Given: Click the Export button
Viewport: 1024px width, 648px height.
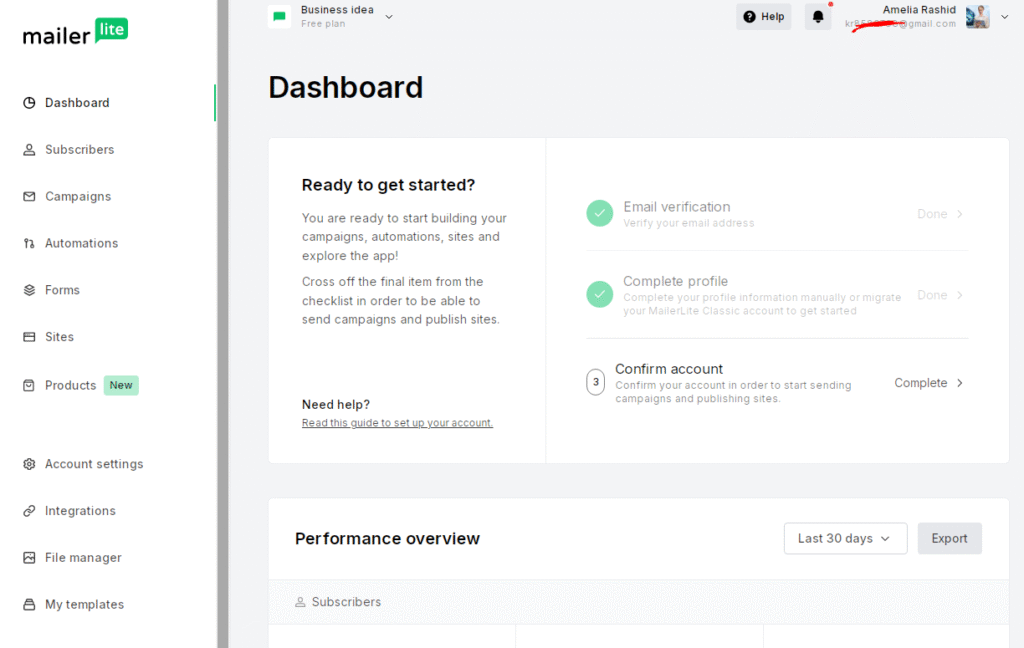Looking at the screenshot, I should (949, 538).
